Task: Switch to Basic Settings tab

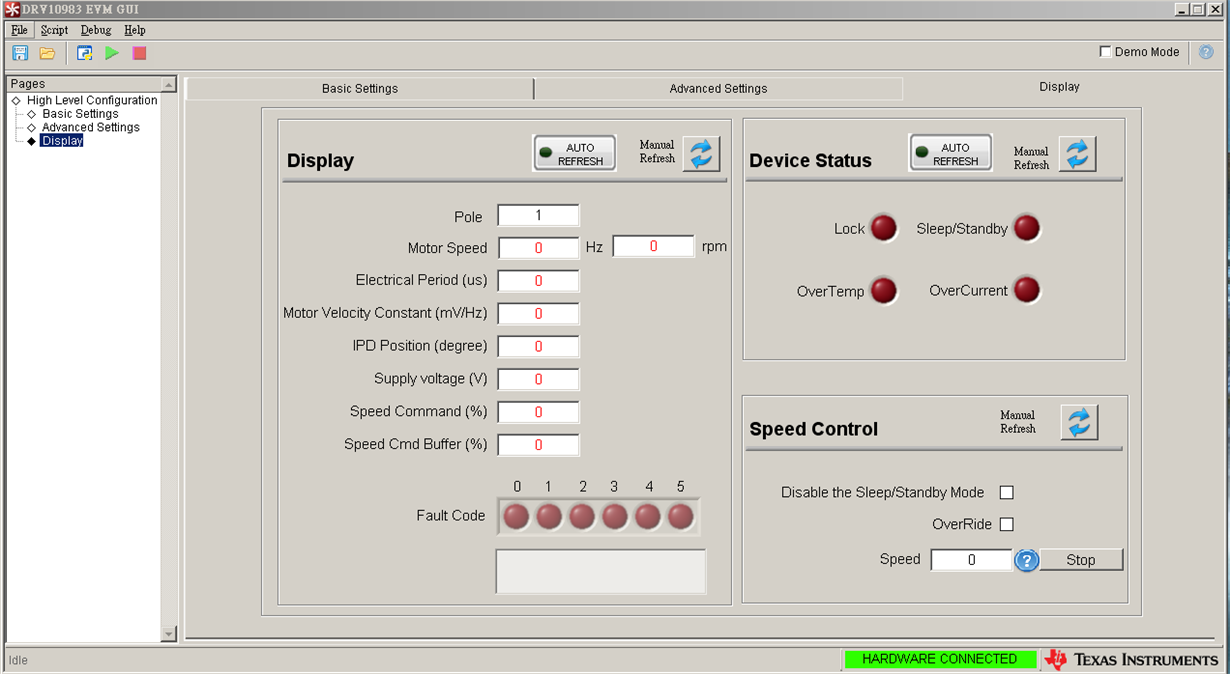Action: click(360, 89)
